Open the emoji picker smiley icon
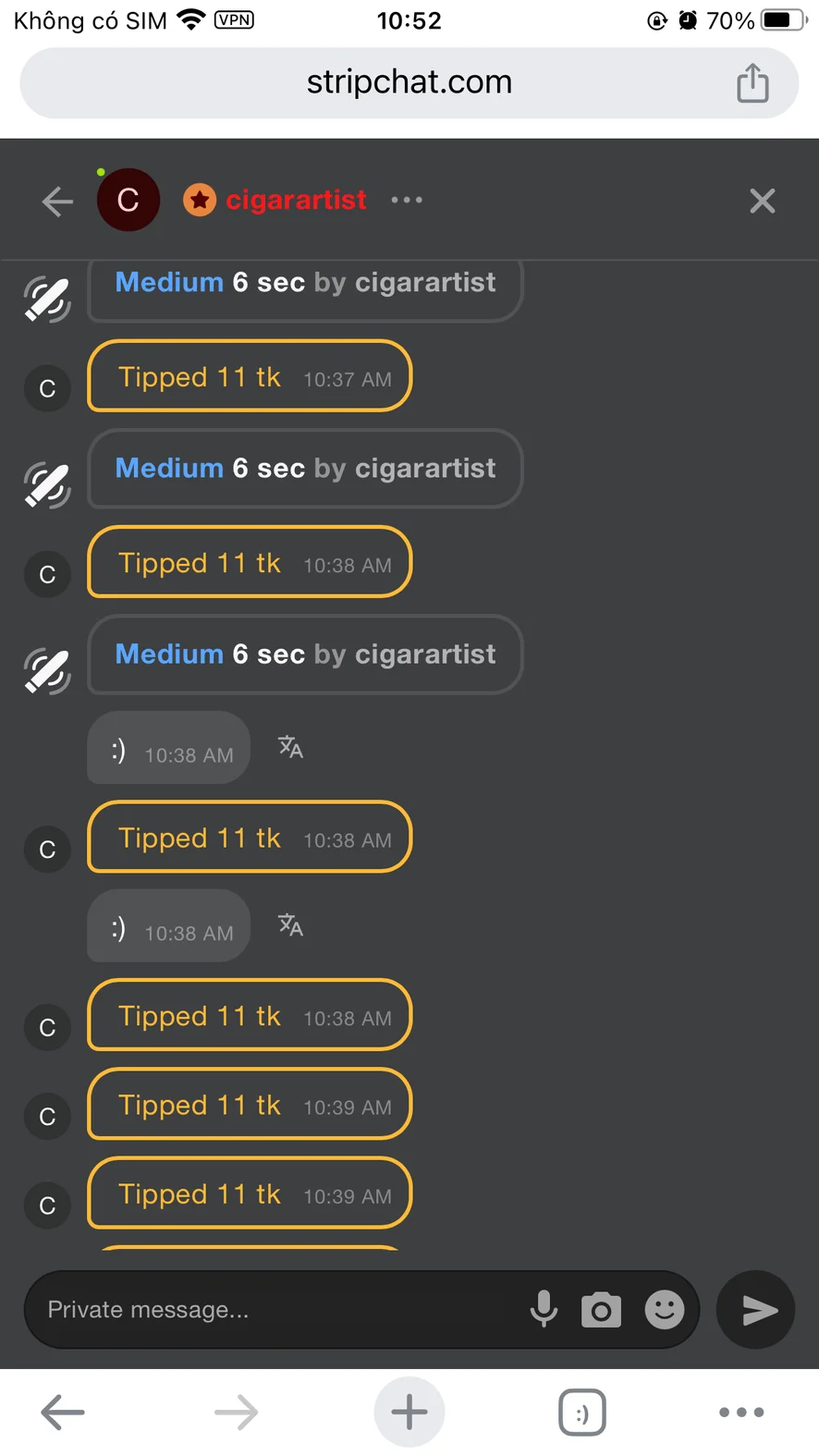819x1456 pixels. tap(664, 1310)
